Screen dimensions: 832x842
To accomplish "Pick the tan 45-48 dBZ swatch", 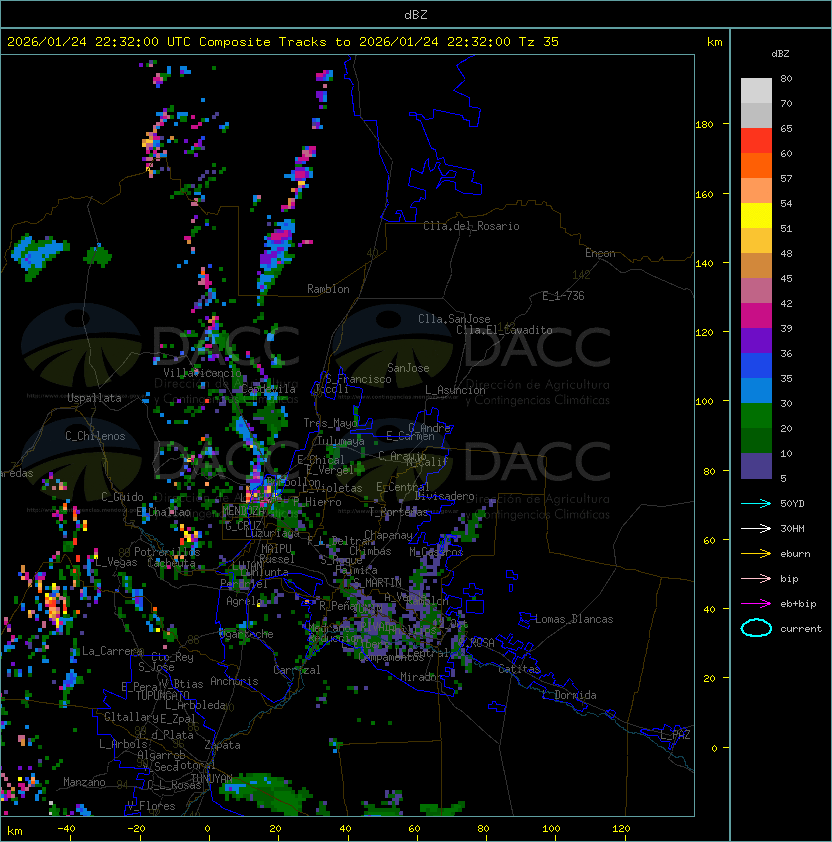I will coord(756,265).
